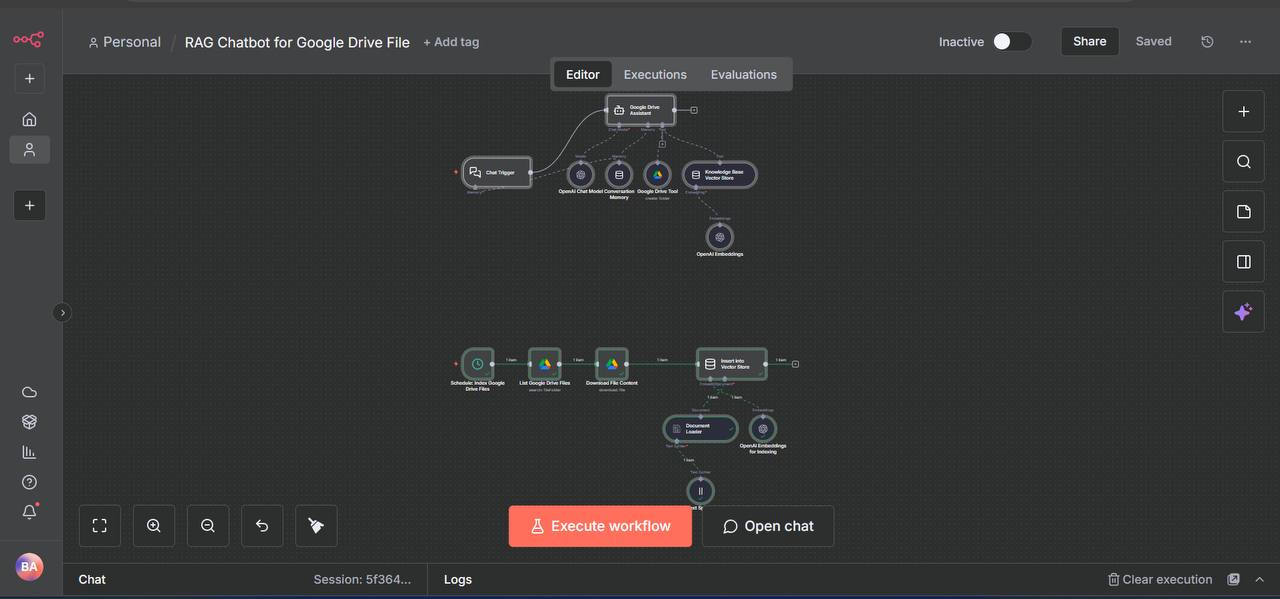The width and height of the screenshot is (1280, 599).
Task: Select the OpenAI Embeddings node
Action: coord(720,237)
